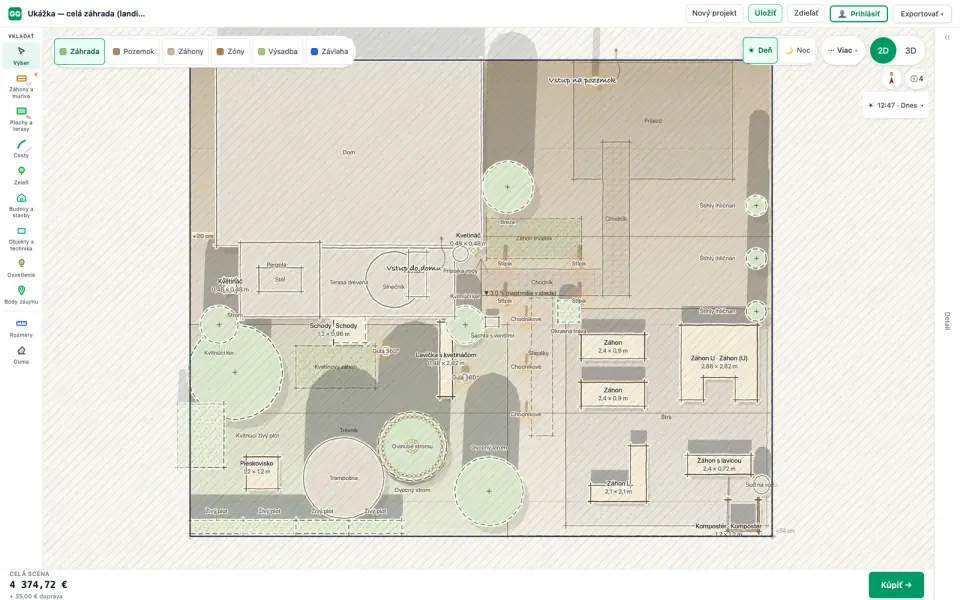This screenshot has height=600, width=960.
Task: Select the Ovínuté stromu circle object
Action: point(412,446)
